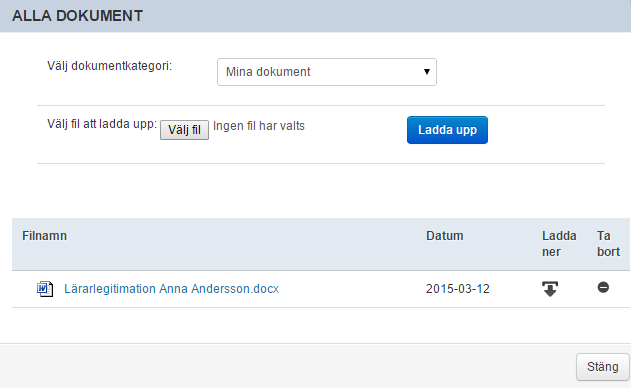Click the Ta bort column header
The image size is (631, 388).
(x=608, y=244)
